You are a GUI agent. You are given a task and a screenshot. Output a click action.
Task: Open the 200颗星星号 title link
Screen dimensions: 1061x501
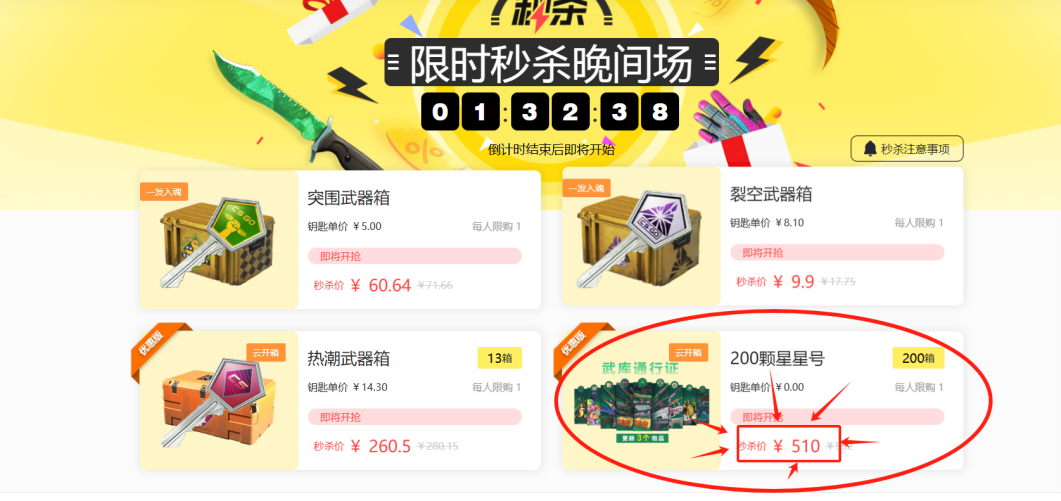coord(777,358)
